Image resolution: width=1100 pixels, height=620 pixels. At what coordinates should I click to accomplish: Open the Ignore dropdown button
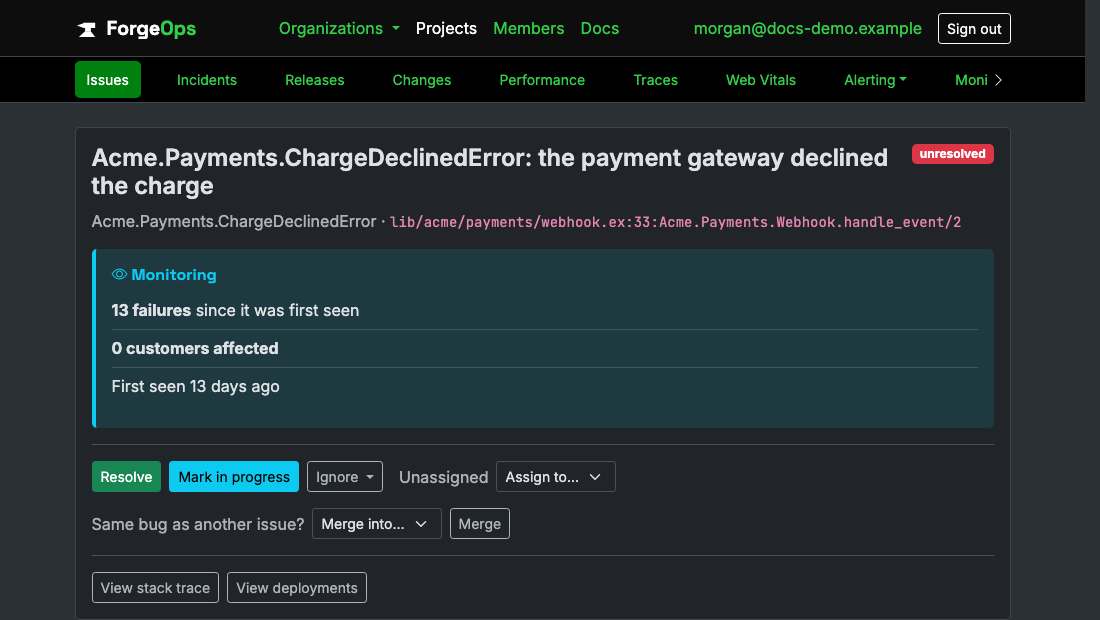[x=344, y=477]
